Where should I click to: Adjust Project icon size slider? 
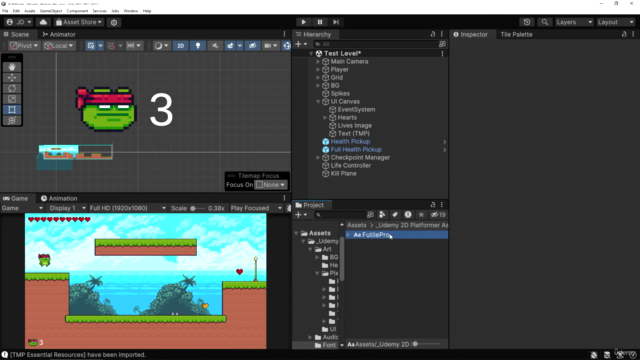(427, 344)
